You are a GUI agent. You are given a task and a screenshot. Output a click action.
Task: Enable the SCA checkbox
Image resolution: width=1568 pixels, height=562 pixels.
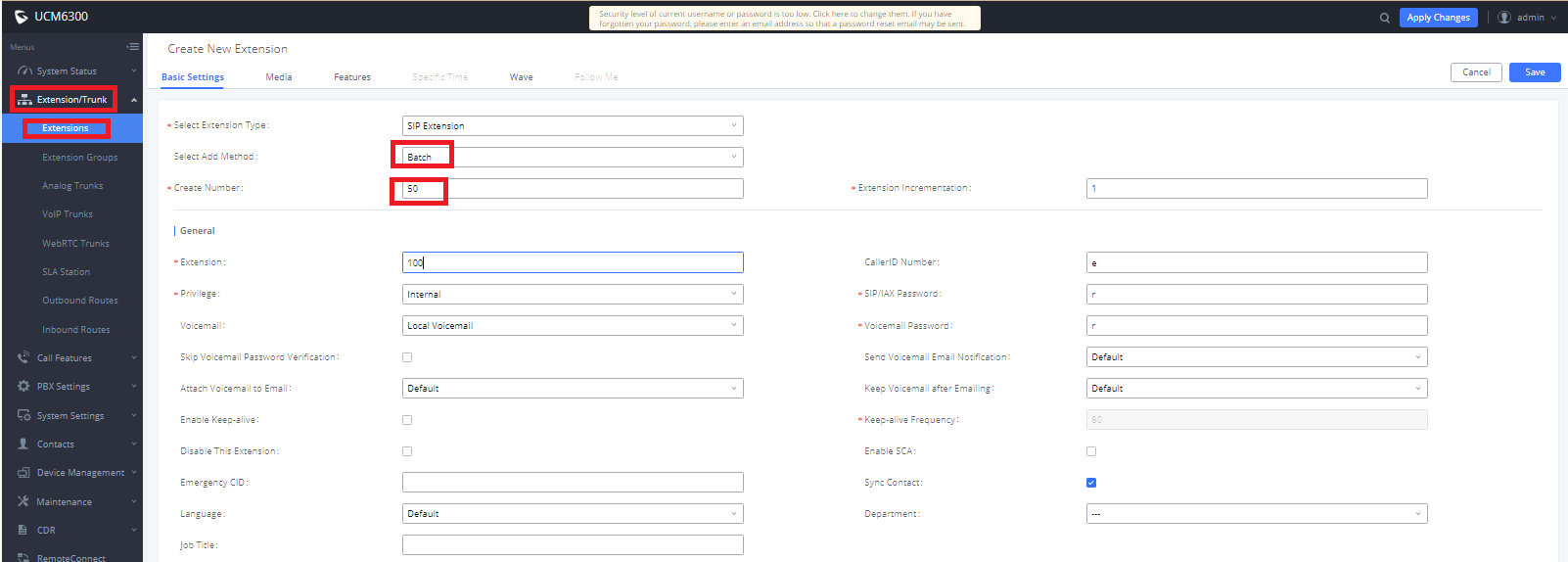(1091, 451)
